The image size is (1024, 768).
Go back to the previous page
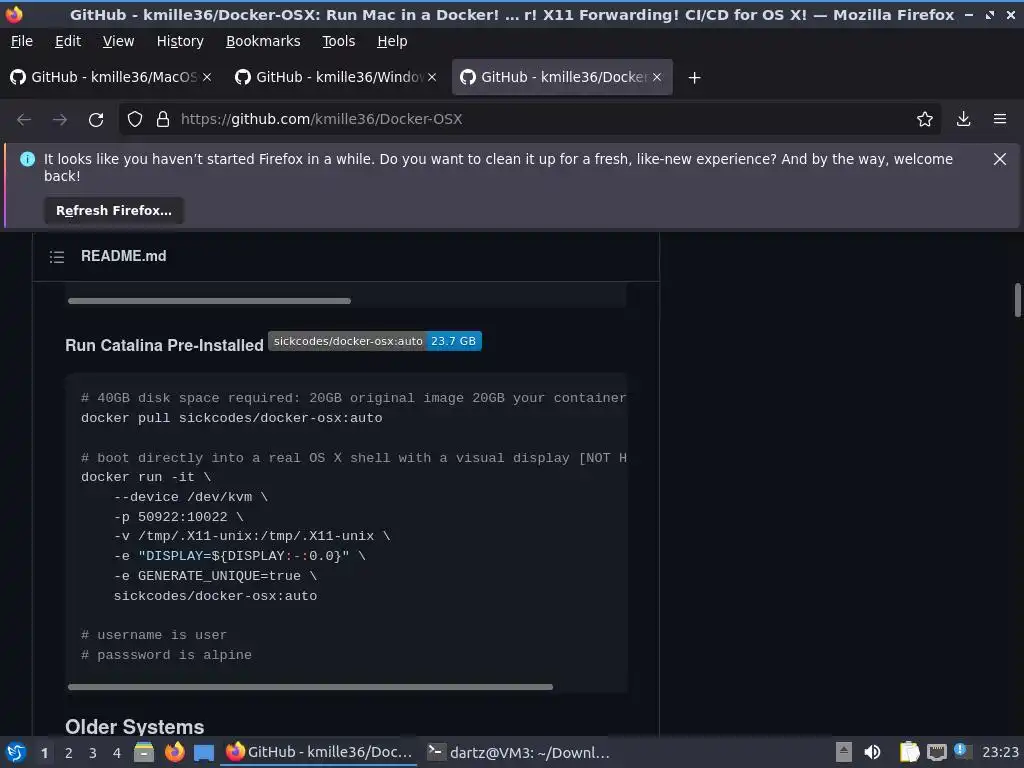pos(24,120)
